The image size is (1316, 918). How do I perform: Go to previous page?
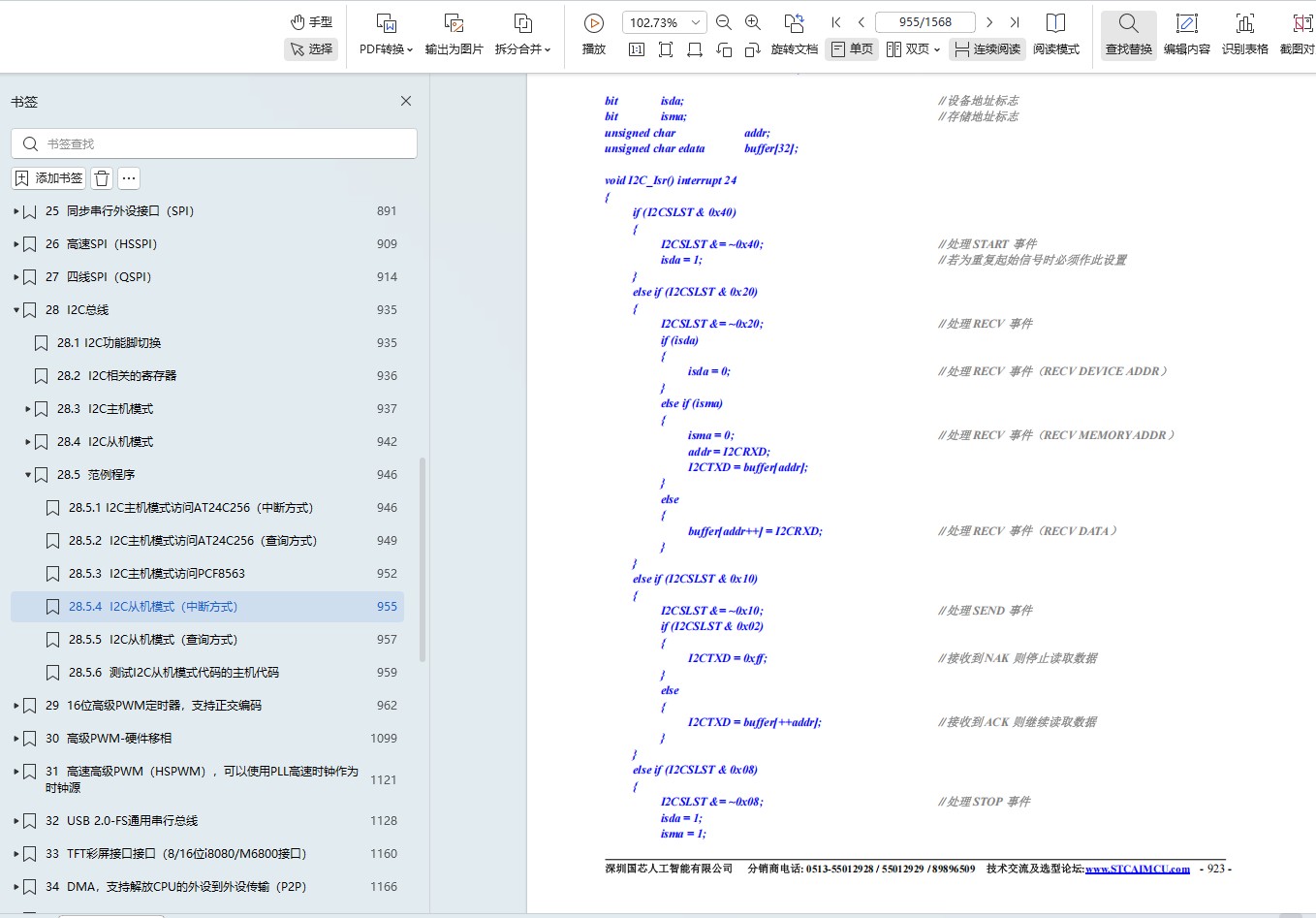[862, 22]
